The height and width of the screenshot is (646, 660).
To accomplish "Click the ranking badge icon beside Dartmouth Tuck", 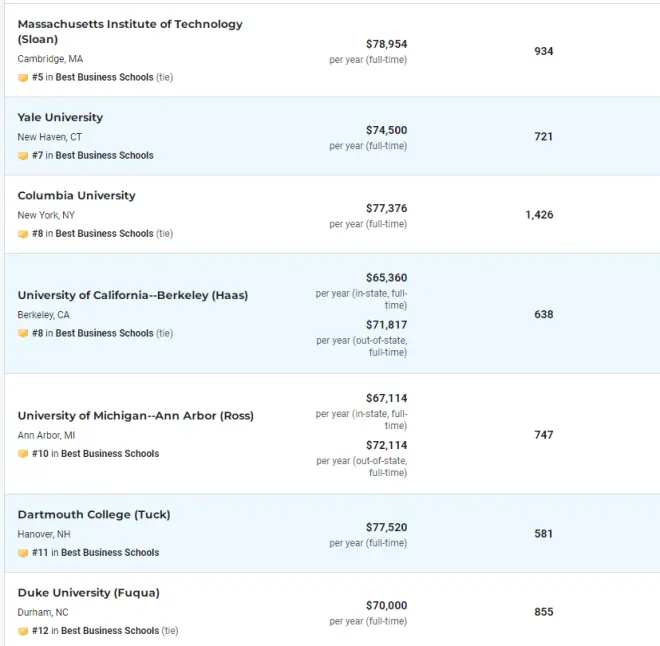I will coord(23,553).
